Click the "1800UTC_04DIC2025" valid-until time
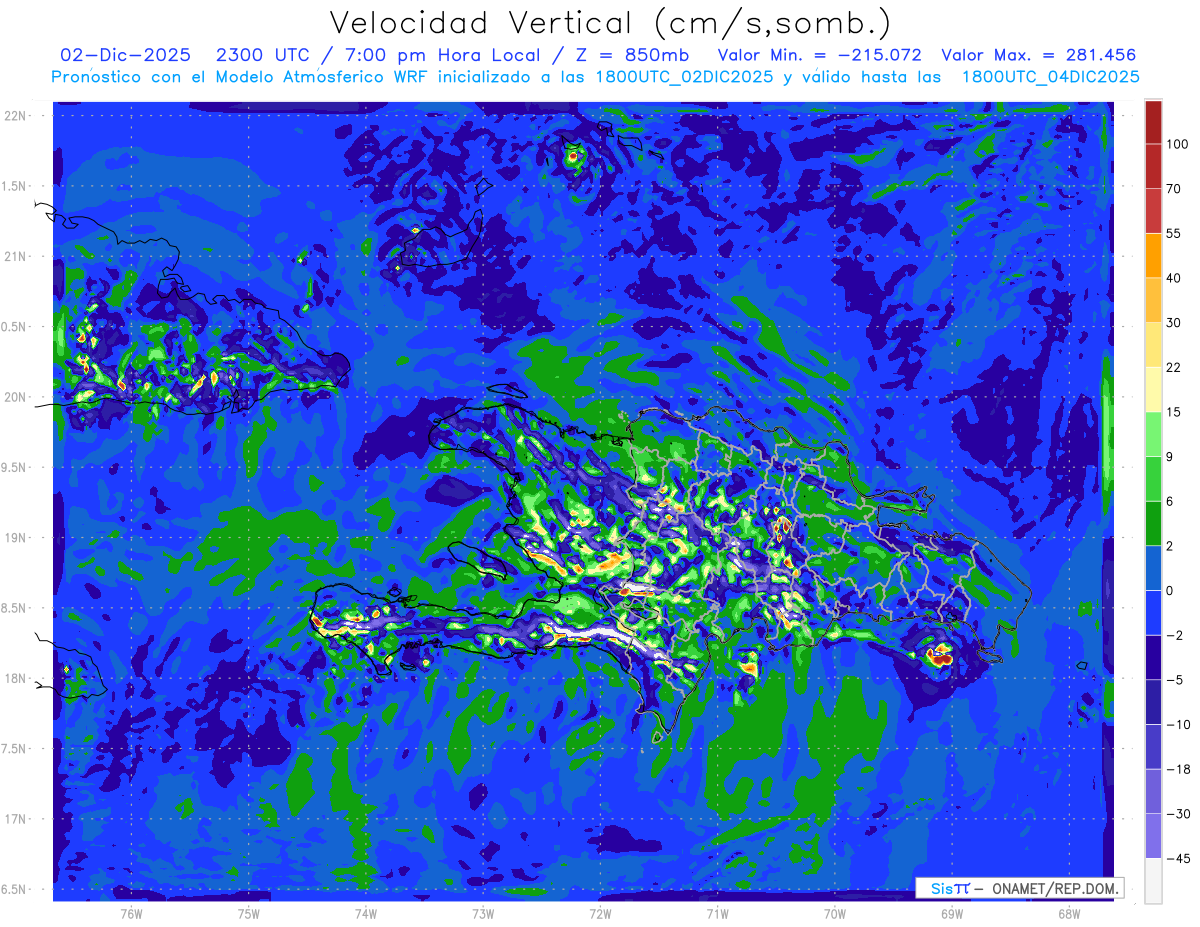 [1050, 77]
